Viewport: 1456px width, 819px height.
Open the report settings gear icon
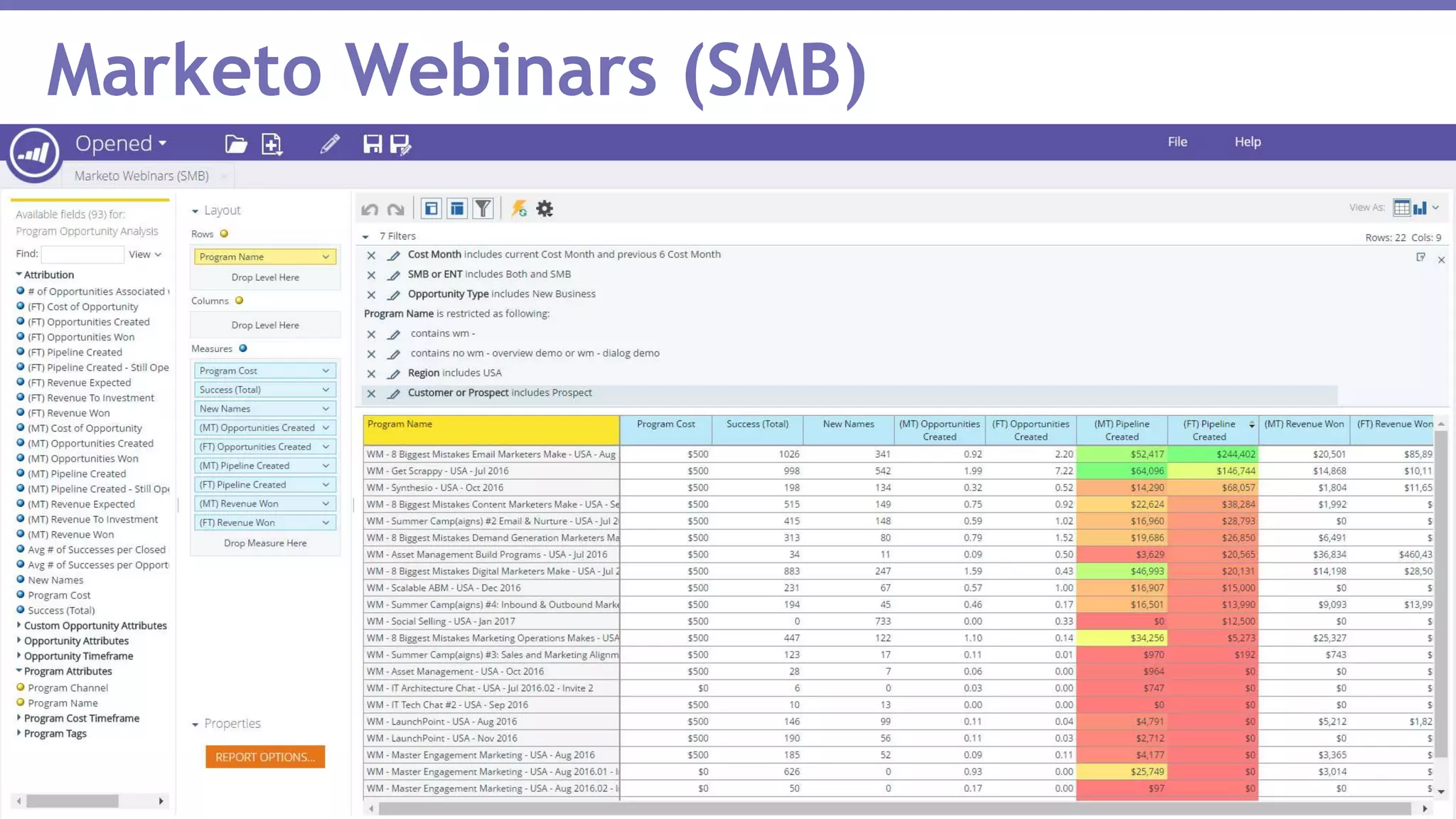545,208
